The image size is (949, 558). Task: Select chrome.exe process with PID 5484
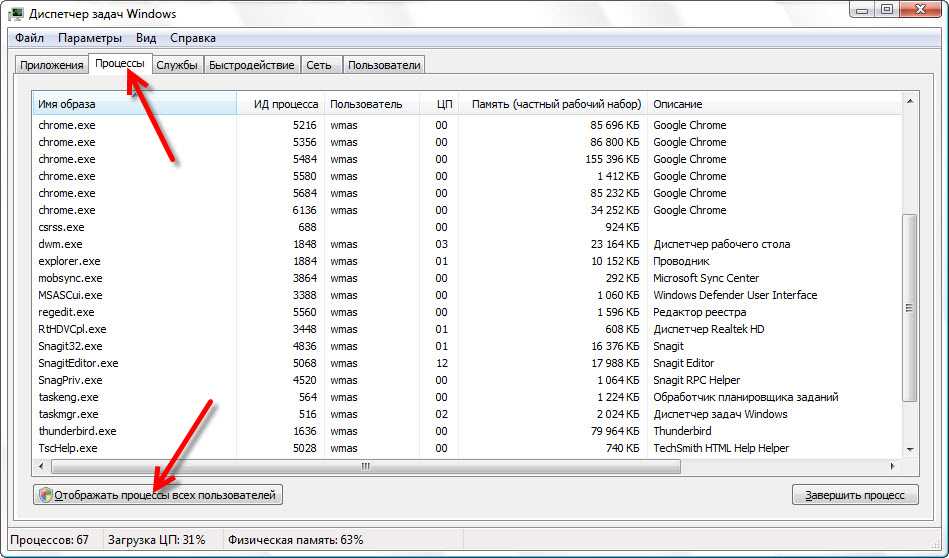467,159
